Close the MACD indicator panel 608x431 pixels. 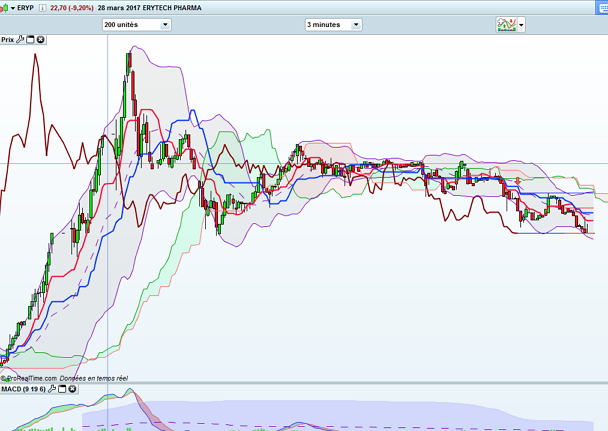[x=72, y=389]
